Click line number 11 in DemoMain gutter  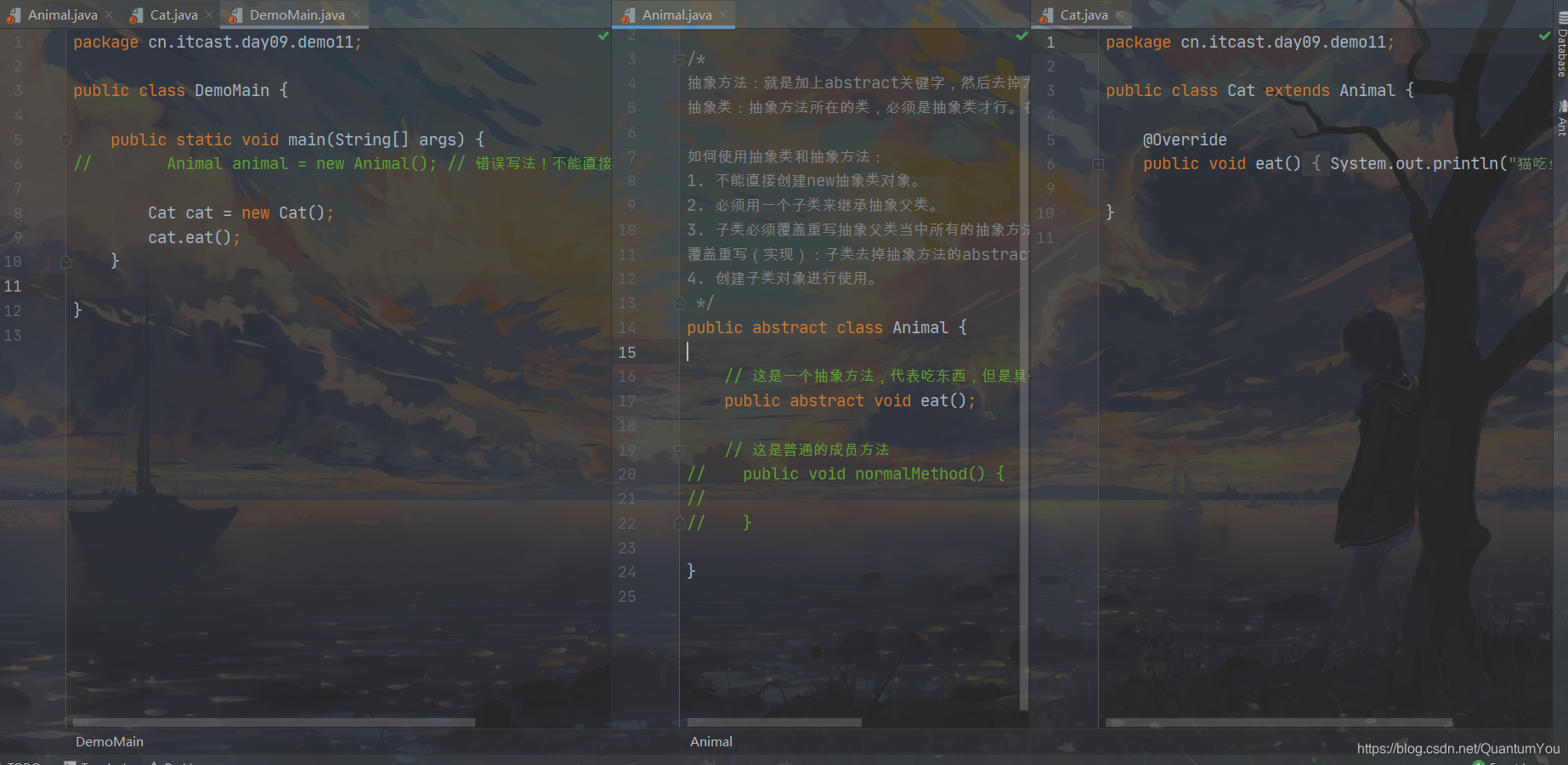(x=13, y=286)
